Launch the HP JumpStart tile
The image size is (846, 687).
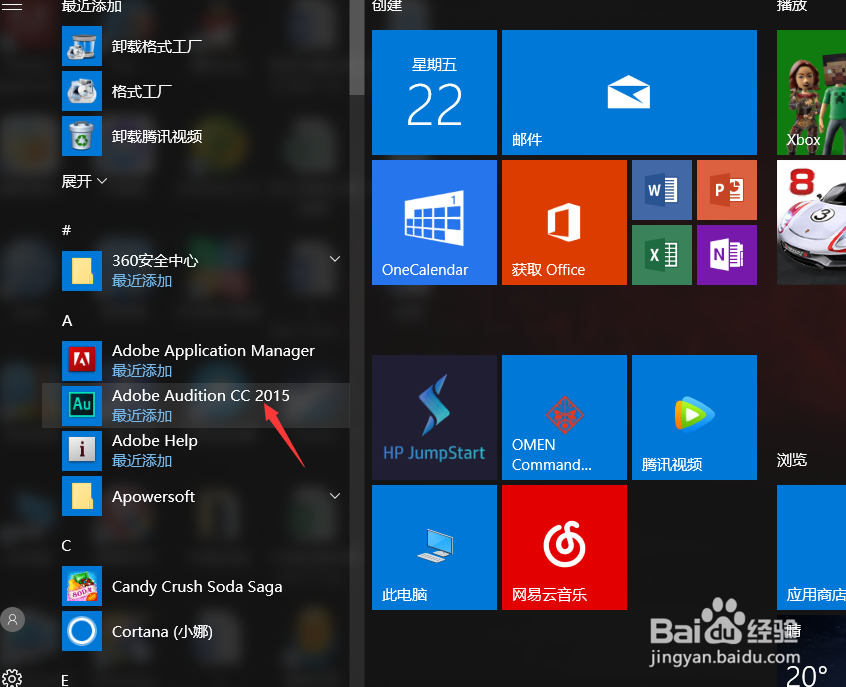(434, 417)
